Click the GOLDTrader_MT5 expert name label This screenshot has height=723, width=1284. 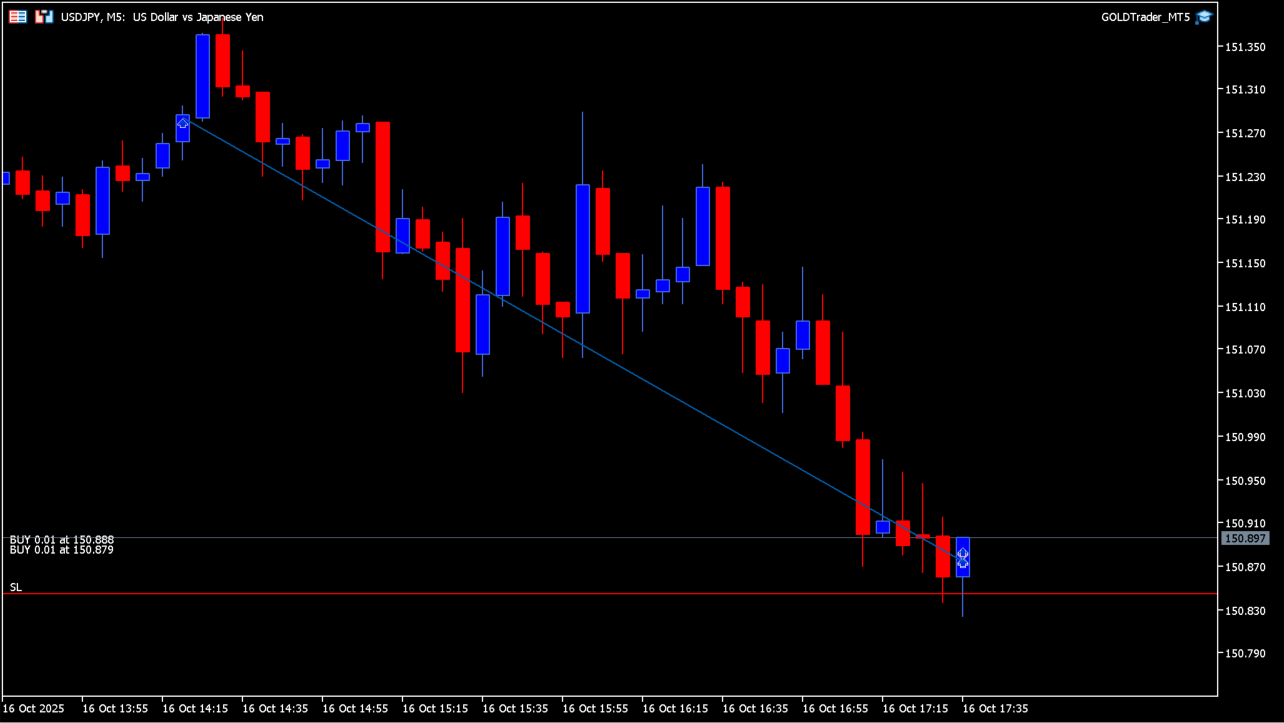coord(1145,17)
